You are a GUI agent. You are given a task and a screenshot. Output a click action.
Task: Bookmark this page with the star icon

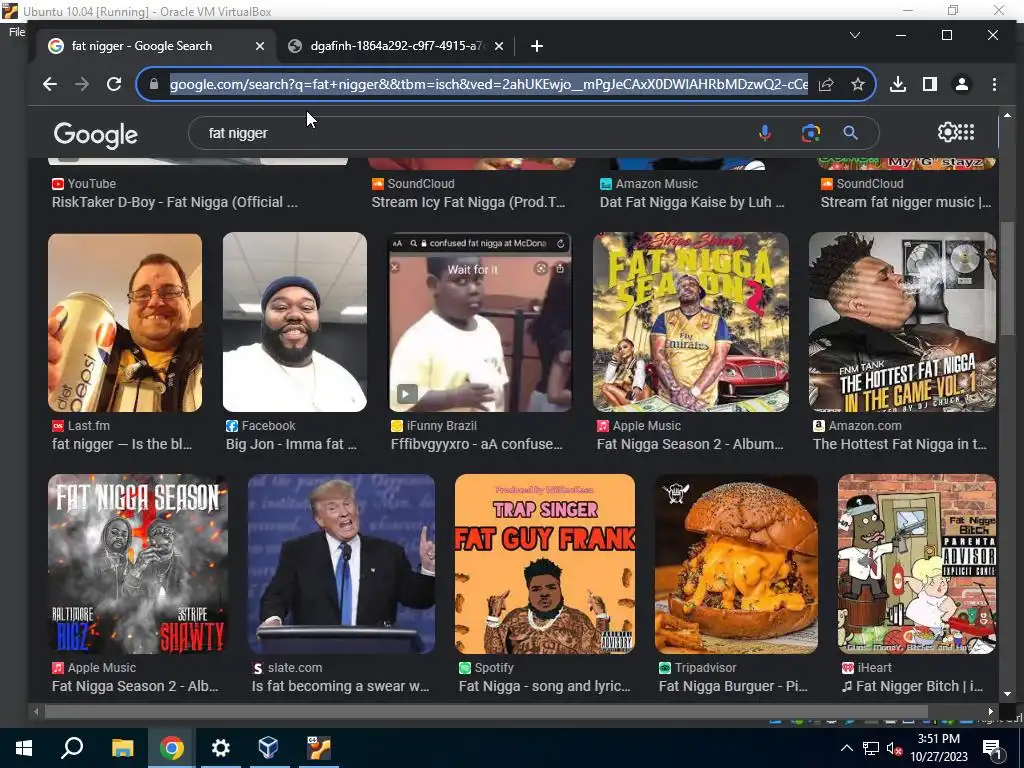tap(857, 84)
